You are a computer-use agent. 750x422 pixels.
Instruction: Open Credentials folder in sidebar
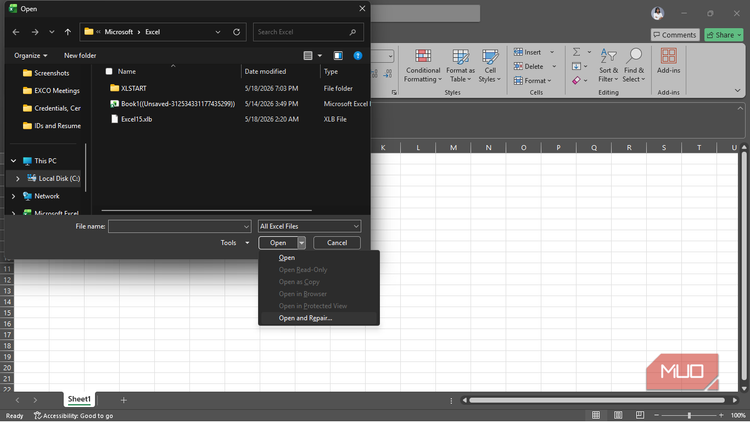pos(57,109)
